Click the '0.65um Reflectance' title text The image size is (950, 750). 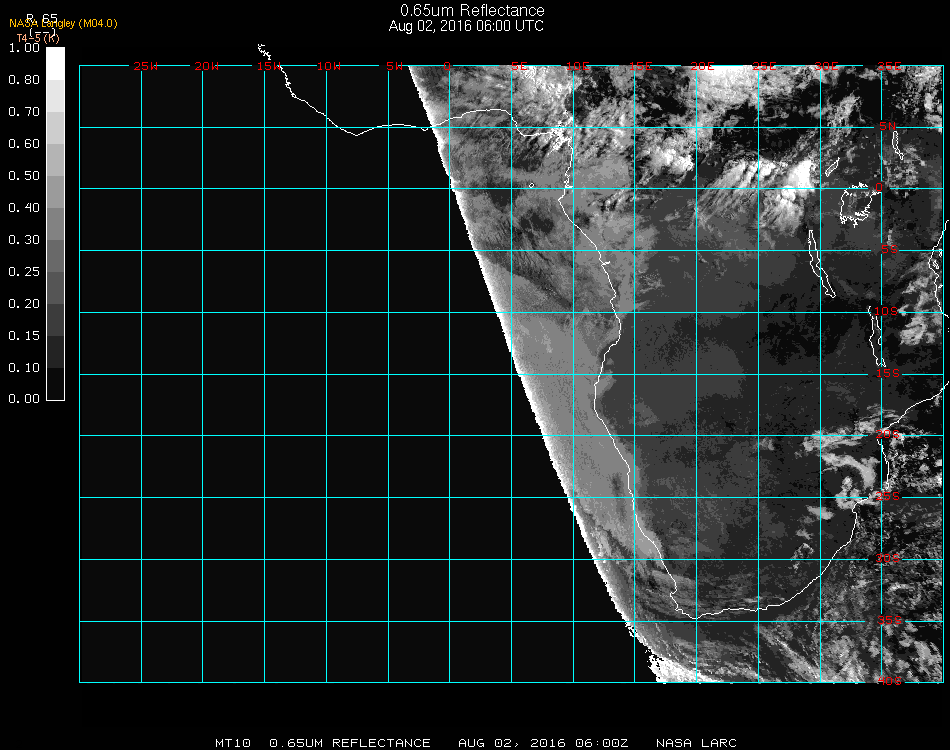tap(472, 10)
